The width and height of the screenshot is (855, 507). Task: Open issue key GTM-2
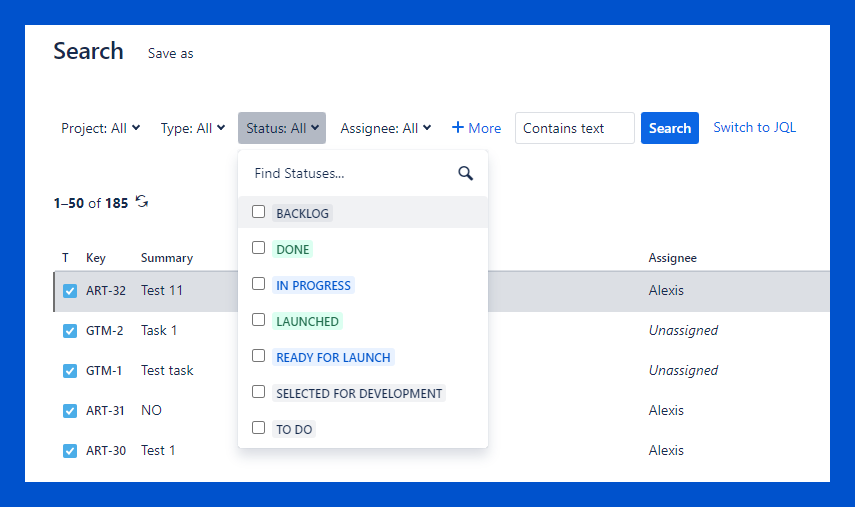point(105,331)
